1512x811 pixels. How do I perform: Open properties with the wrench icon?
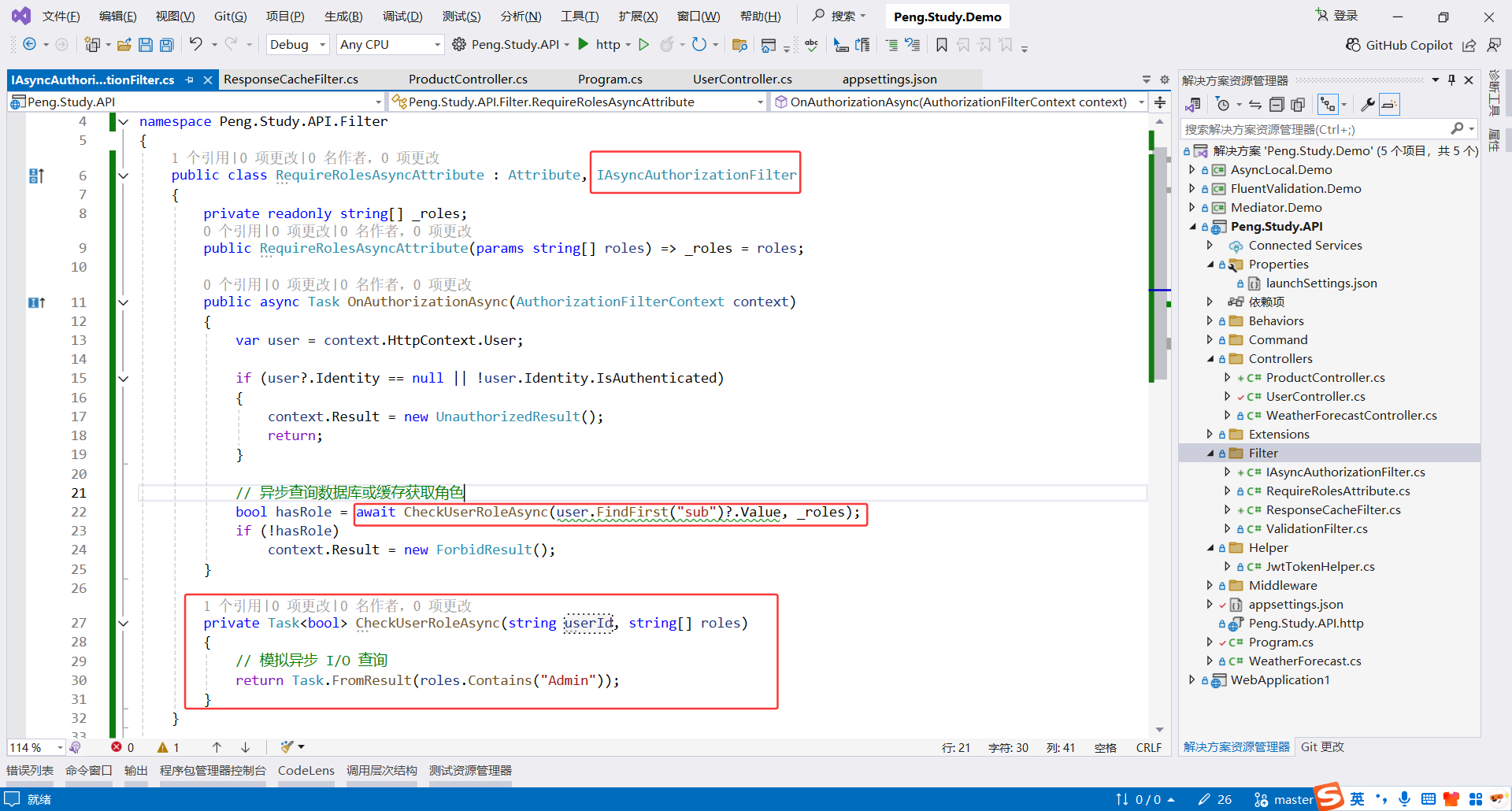pyautogui.click(x=1368, y=104)
